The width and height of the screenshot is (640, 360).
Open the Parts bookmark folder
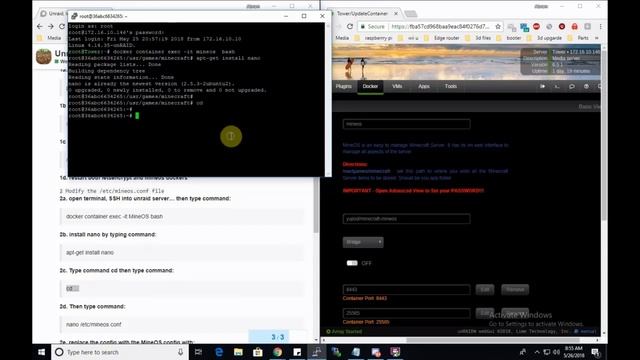(579, 38)
